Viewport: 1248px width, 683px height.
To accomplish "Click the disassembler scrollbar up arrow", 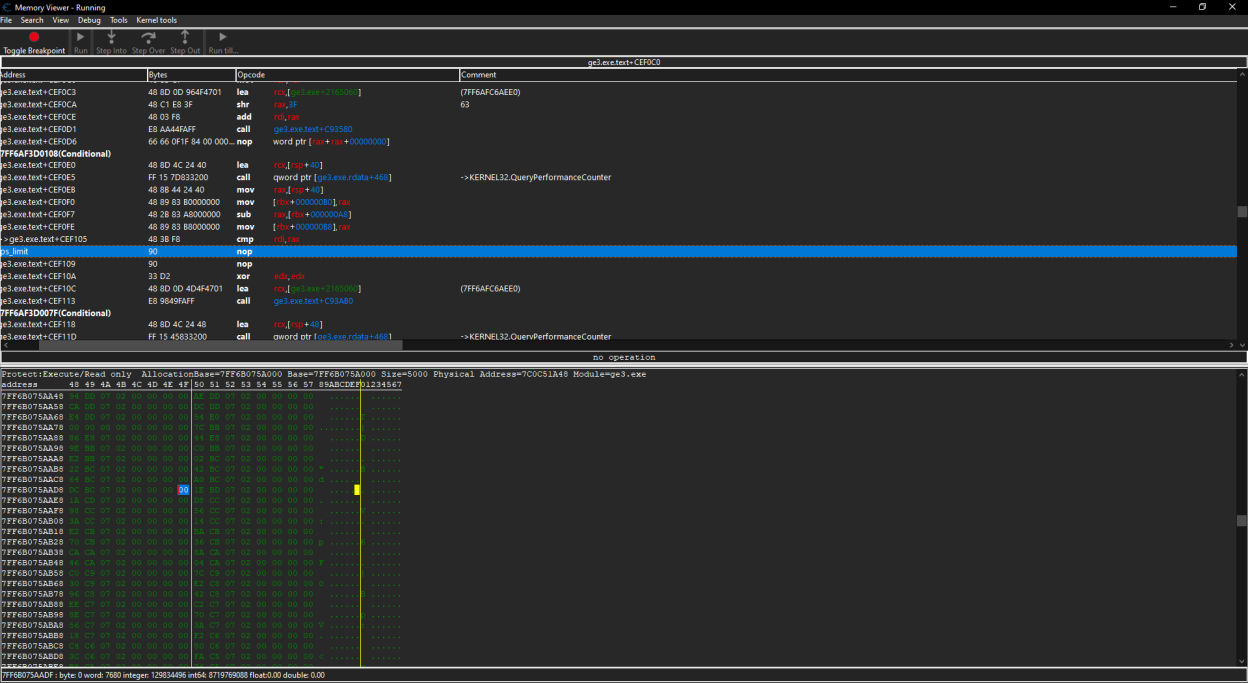I will (1242, 75).
